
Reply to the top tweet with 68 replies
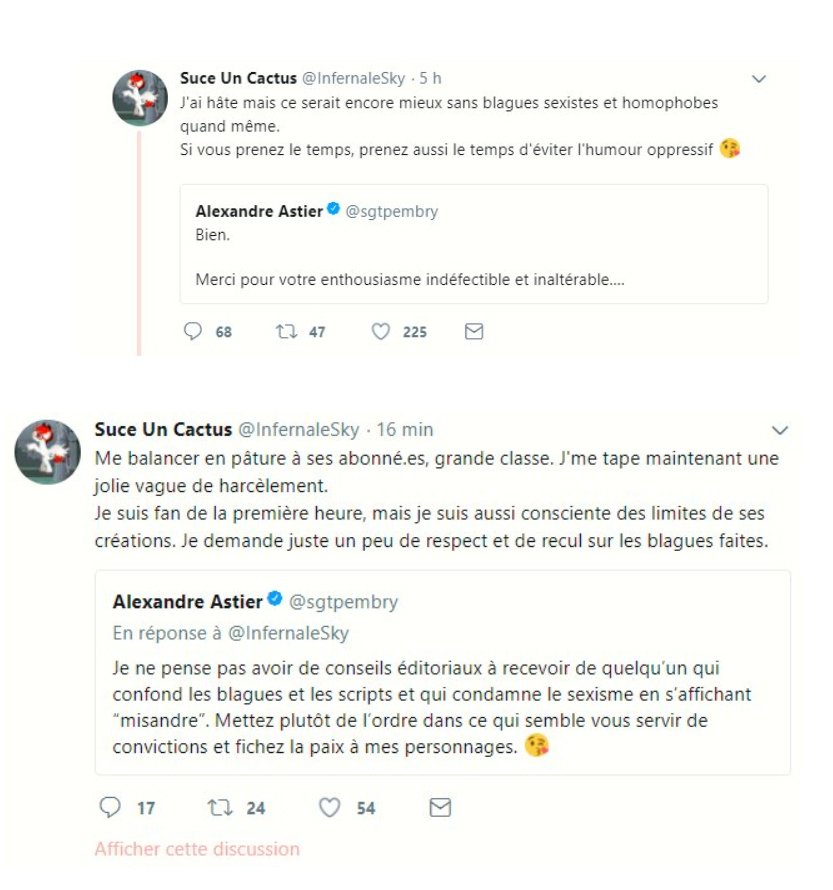pyautogui.click(x=194, y=332)
